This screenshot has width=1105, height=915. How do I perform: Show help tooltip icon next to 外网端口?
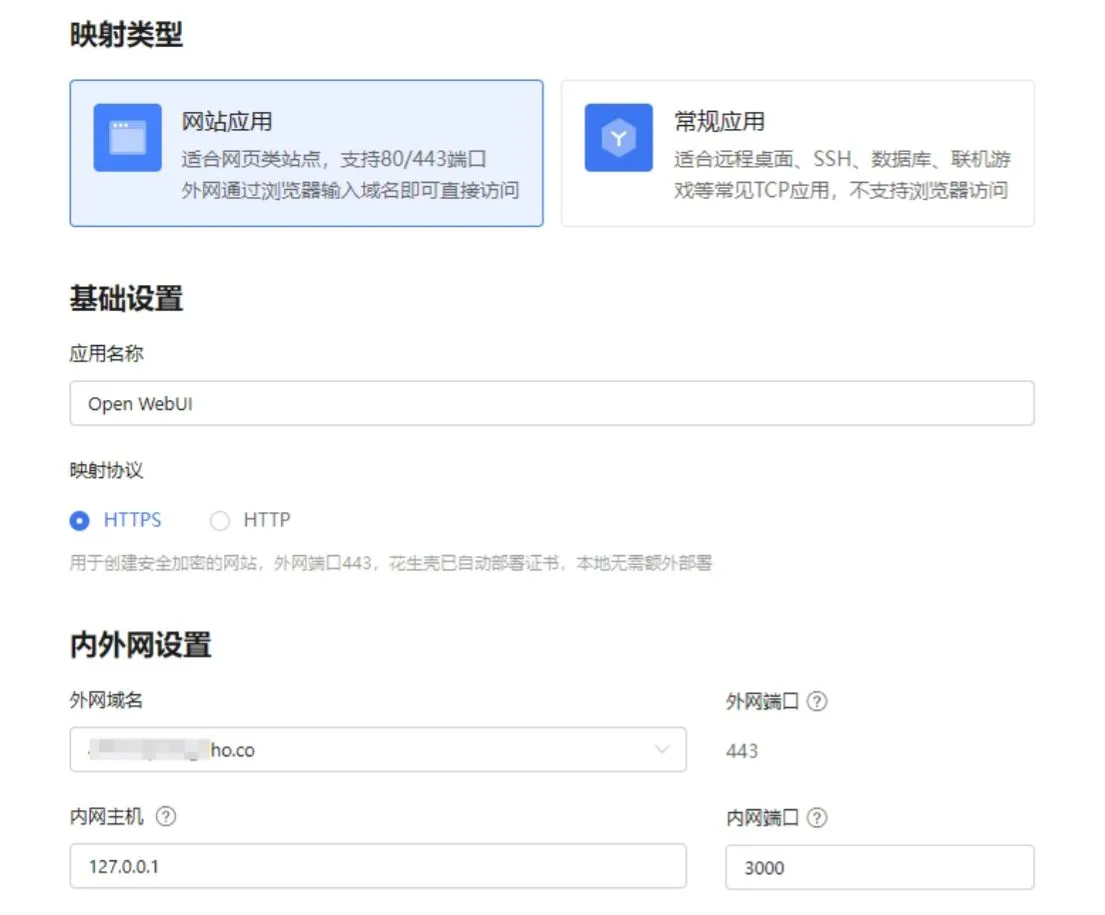tap(817, 701)
